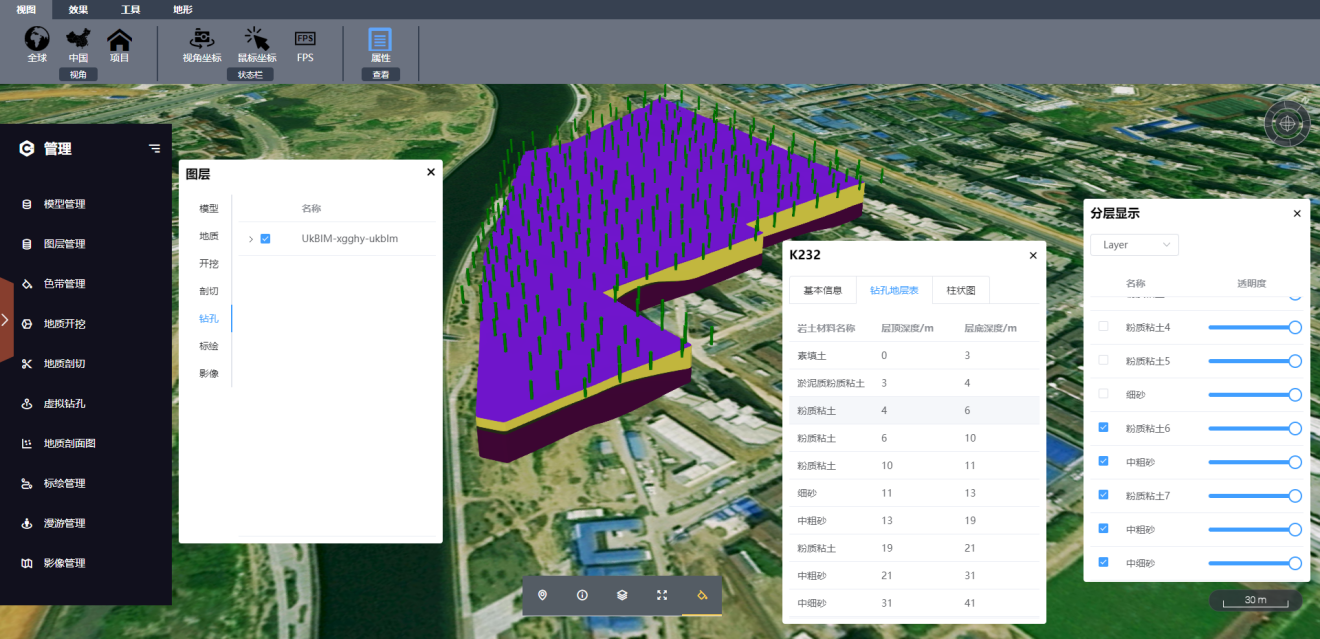
Task: Click the fullscreen icon in bottom toolbar
Action: coord(662,595)
